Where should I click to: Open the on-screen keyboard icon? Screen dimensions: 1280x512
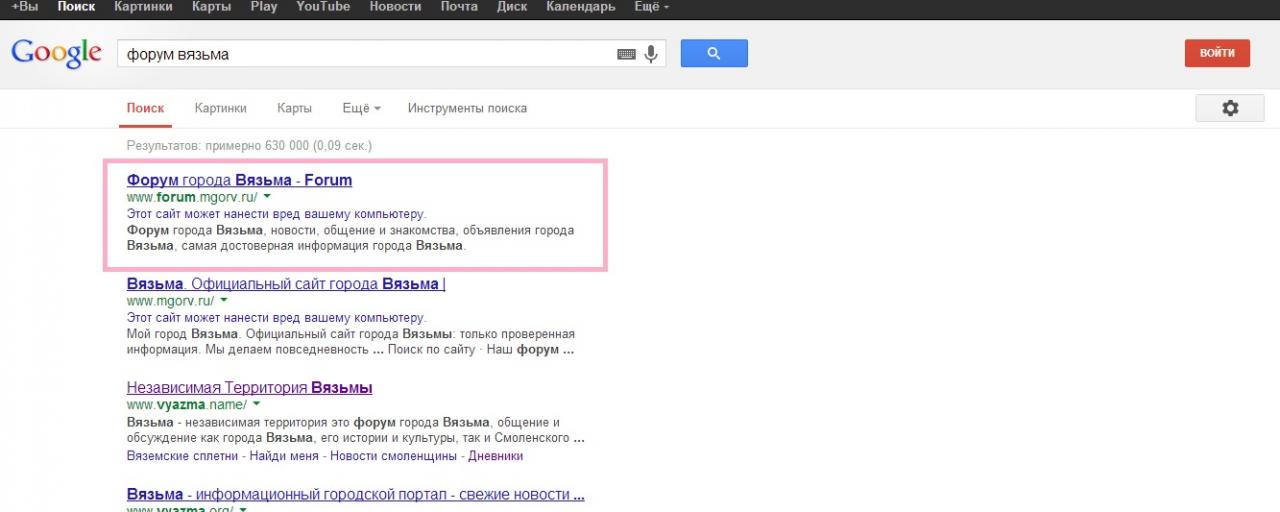(x=626, y=54)
